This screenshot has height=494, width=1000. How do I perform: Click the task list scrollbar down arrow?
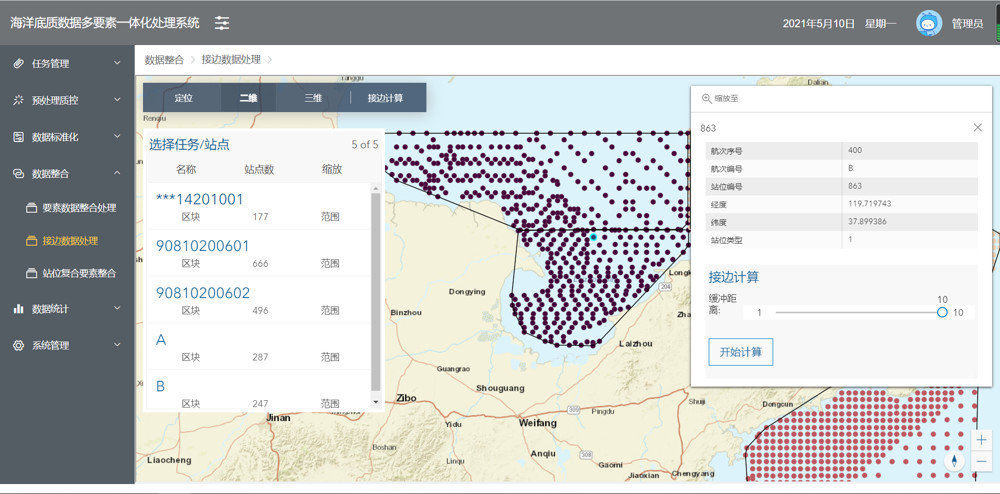[x=376, y=402]
